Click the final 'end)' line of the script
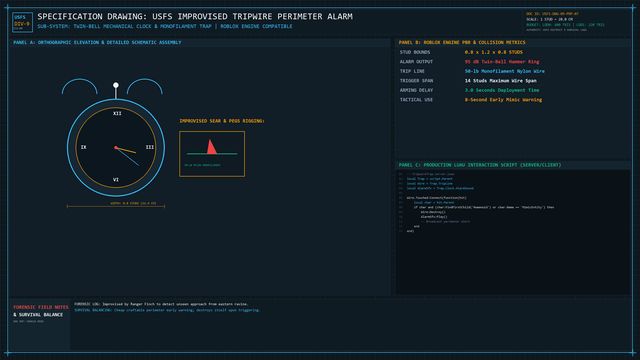The height and width of the screenshot is (360, 640). pyautogui.click(x=410, y=231)
